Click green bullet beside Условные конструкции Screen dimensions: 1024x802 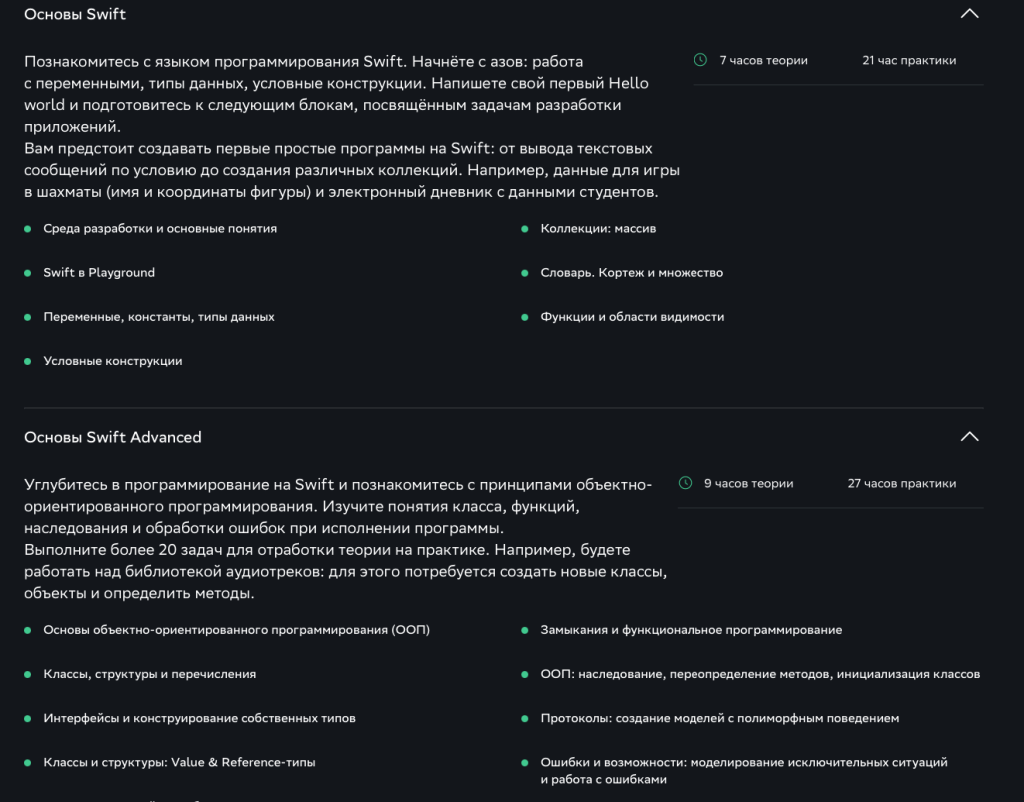(x=28, y=361)
